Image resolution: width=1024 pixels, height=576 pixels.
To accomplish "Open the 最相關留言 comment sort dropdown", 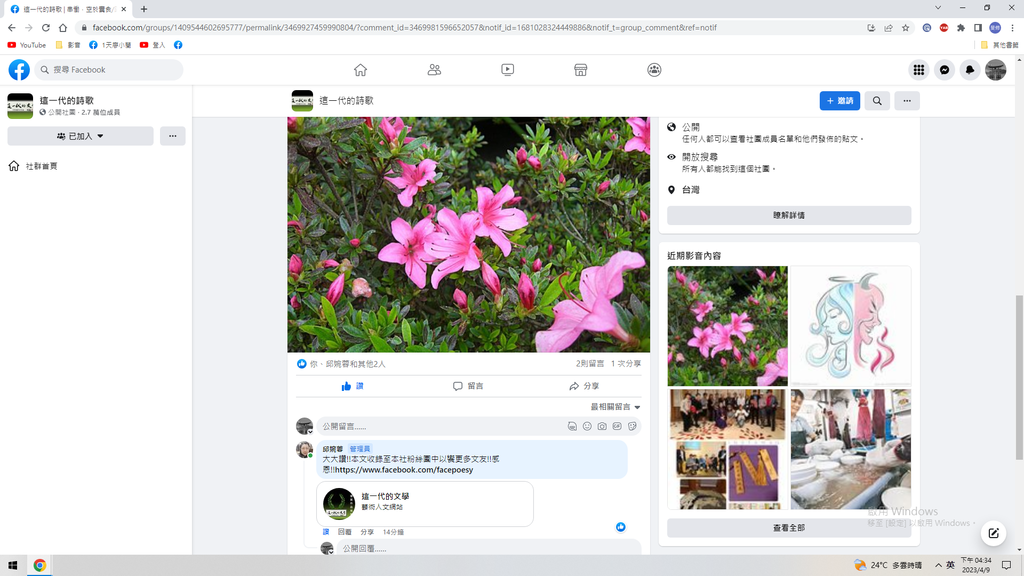I will [615, 407].
